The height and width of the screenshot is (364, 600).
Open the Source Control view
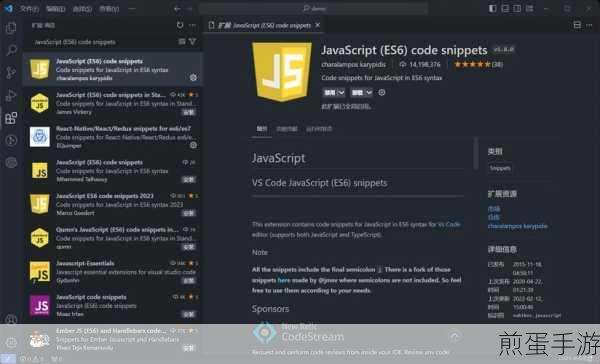point(11,72)
